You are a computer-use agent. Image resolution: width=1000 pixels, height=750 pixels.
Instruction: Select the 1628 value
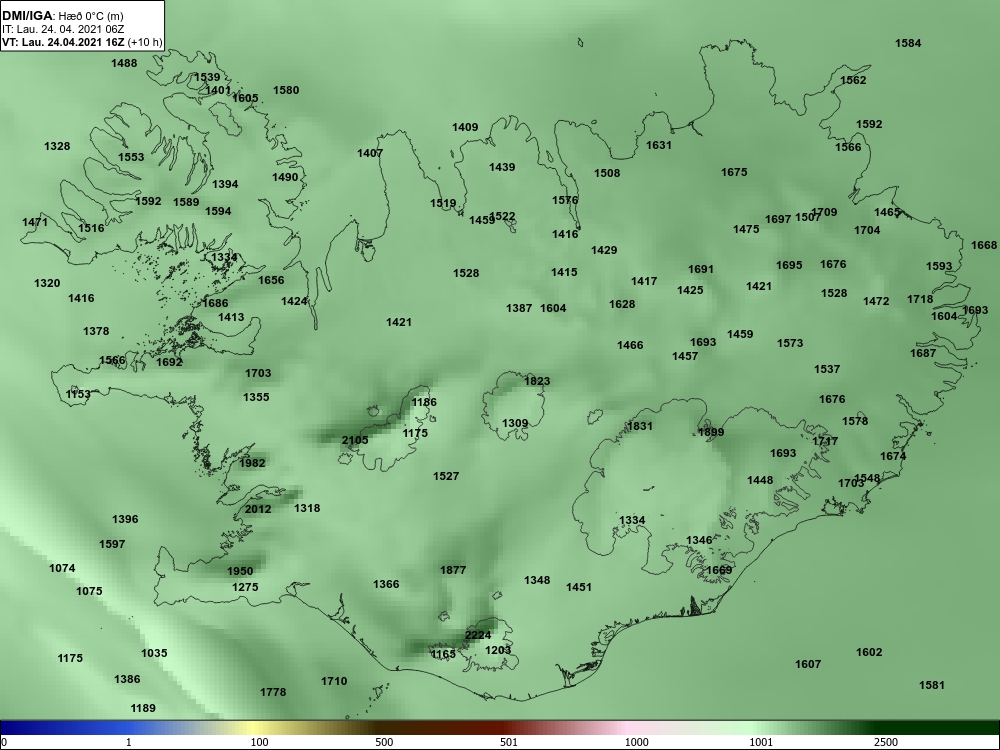click(622, 304)
